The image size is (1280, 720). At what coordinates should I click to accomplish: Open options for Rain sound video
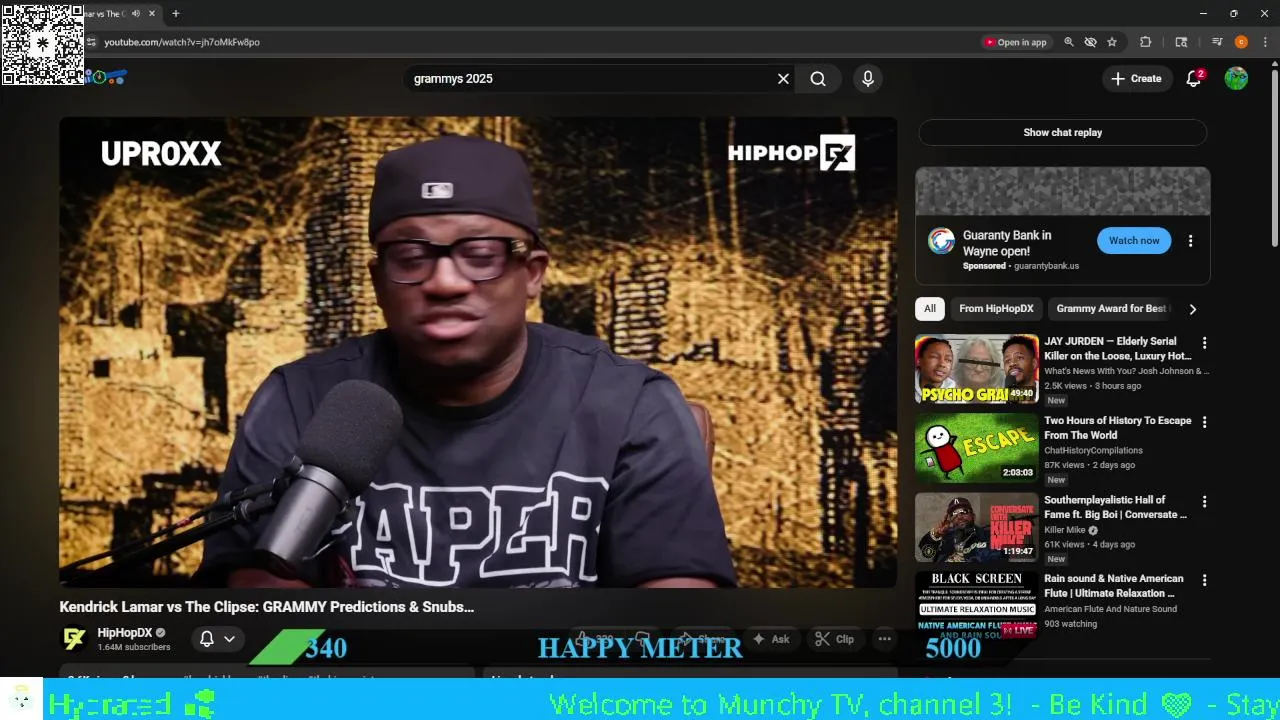(x=1204, y=580)
